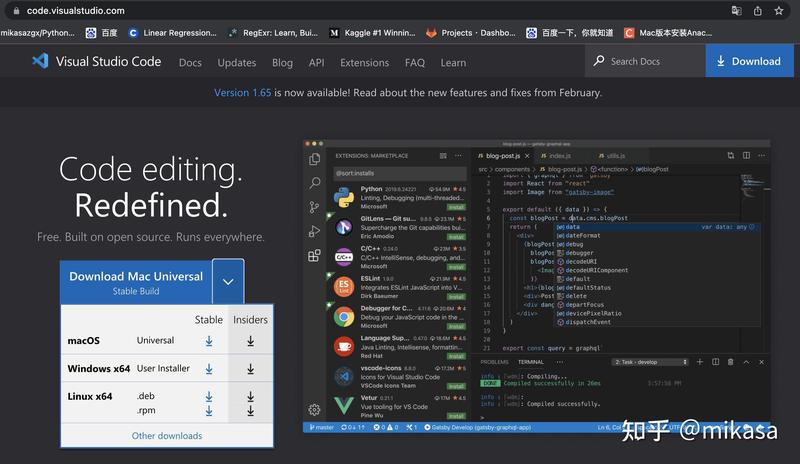Click the lock icon in the address bar
800x464 pixels.
coord(16,11)
